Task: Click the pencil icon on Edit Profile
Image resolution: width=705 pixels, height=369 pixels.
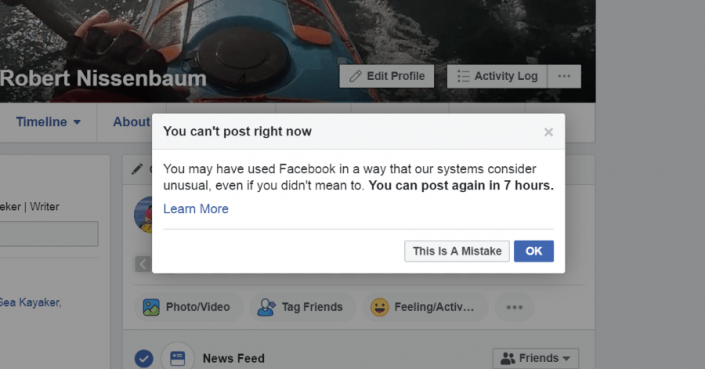Action: coord(355,76)
